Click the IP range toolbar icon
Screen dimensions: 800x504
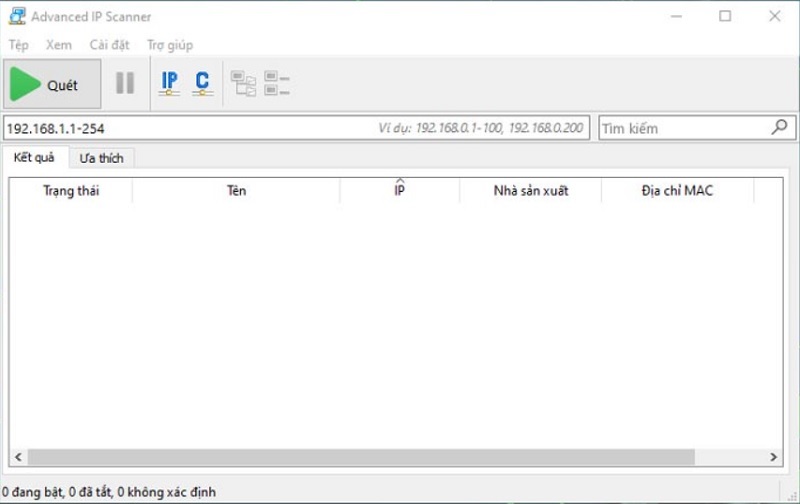coord(169,84)
